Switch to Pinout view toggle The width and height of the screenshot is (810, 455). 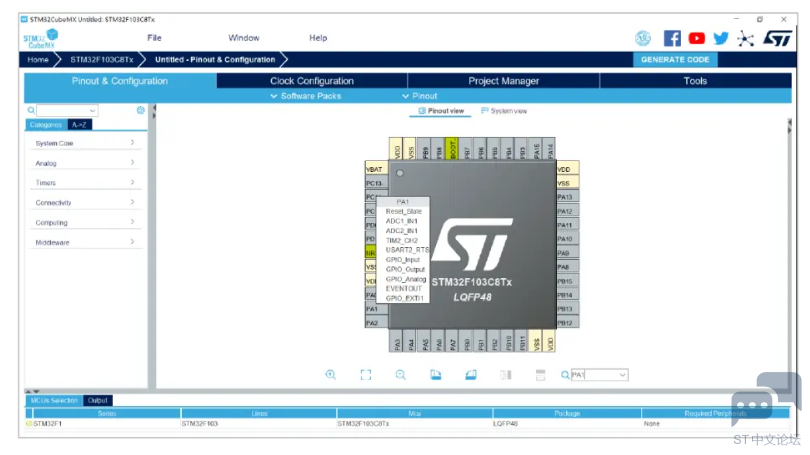coord(441,111)
